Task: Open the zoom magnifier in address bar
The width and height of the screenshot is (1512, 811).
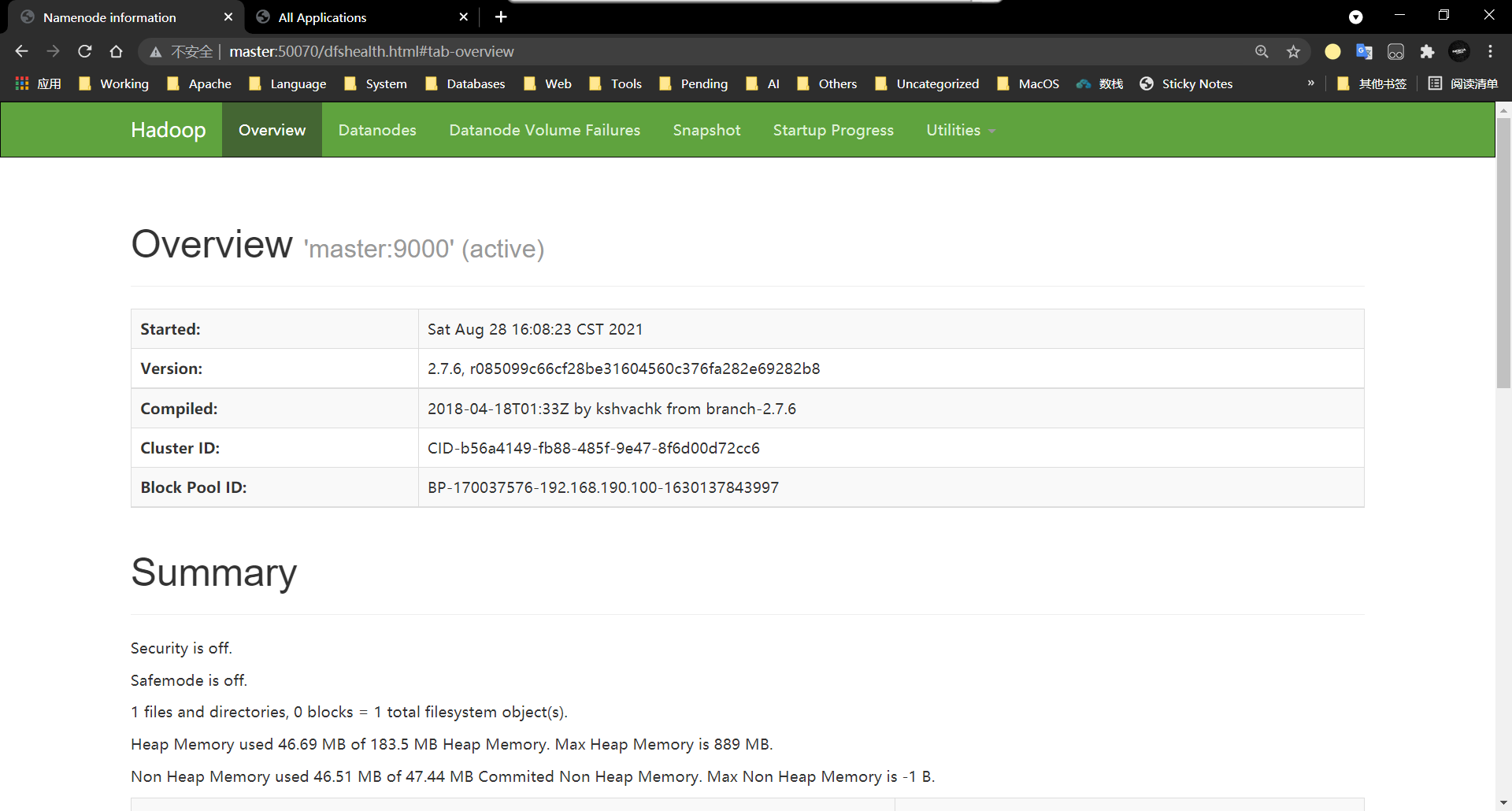Action: tap(1262, 51)
